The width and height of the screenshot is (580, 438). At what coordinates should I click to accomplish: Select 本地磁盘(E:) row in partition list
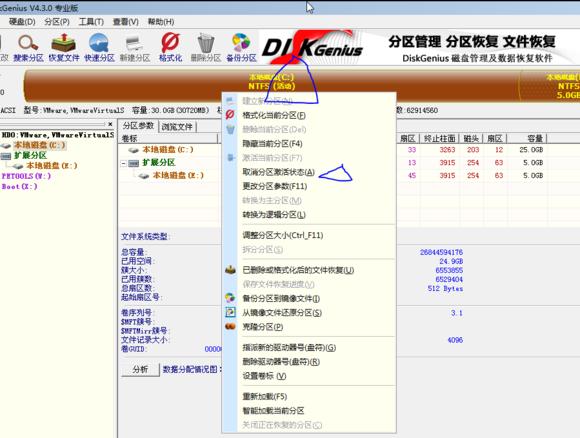point(178,175)
